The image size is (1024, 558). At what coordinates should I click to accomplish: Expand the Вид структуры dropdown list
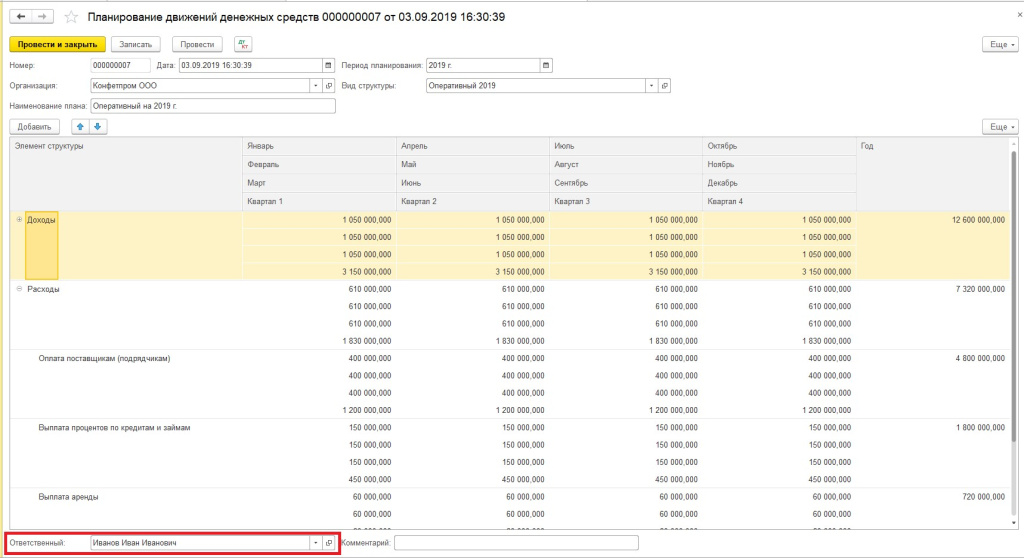(651, 86)
